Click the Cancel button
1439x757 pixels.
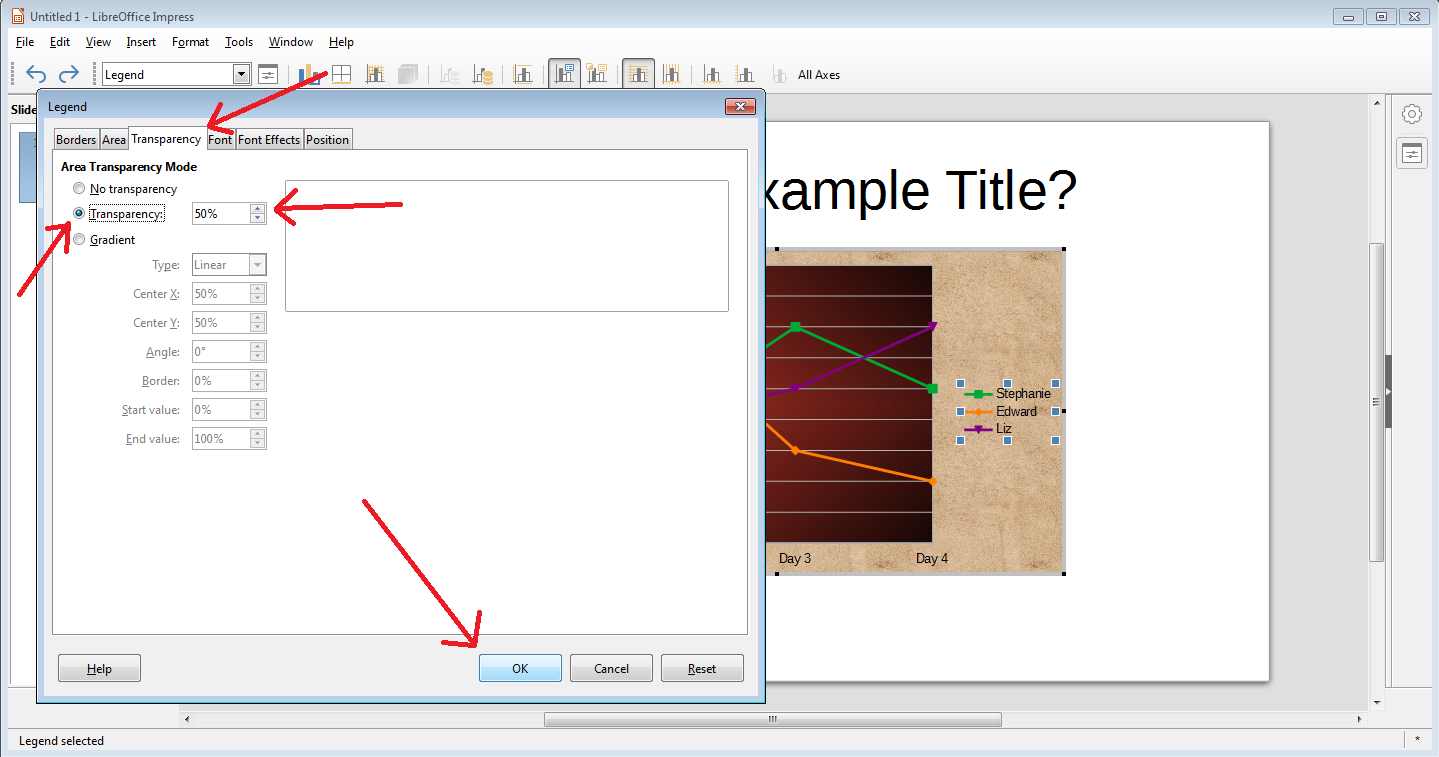(611, 668)
